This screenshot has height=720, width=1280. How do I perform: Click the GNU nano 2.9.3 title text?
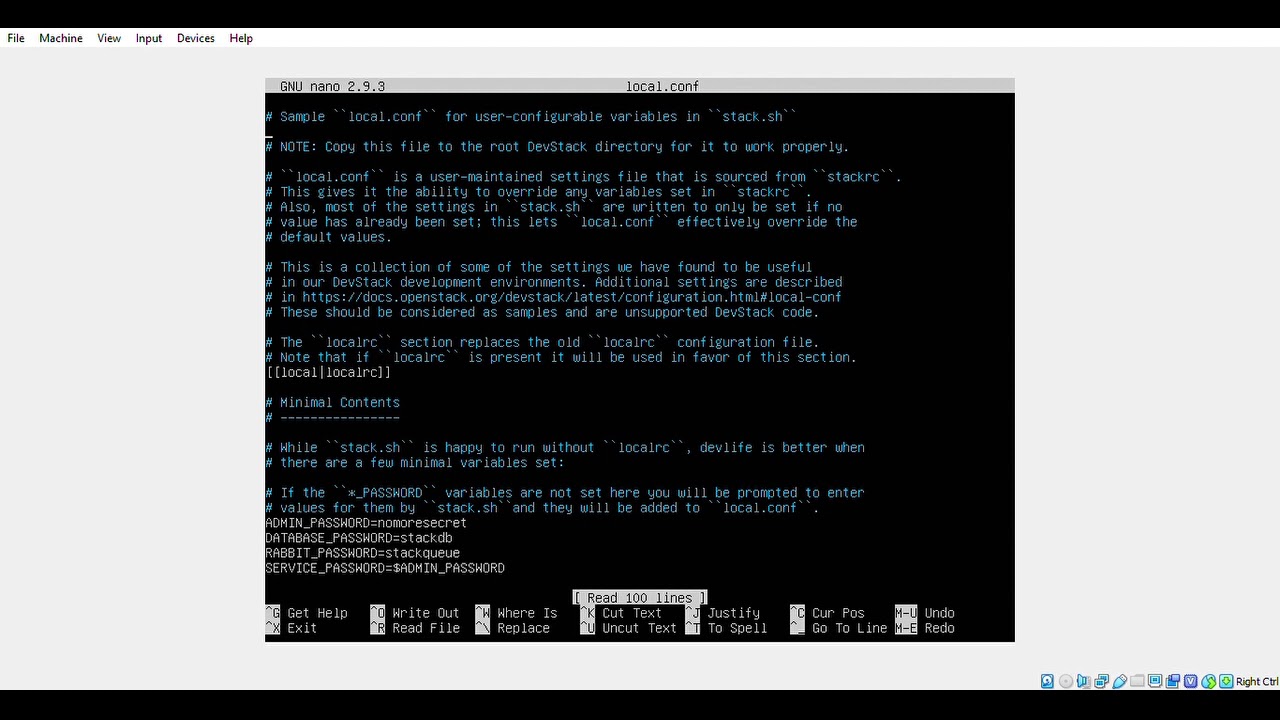(332, 86)
